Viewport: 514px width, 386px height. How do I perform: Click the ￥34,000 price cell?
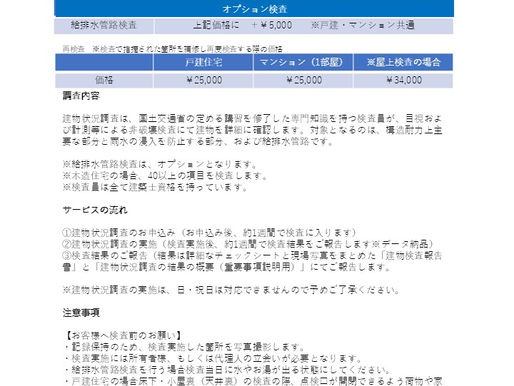coord(403,80)
